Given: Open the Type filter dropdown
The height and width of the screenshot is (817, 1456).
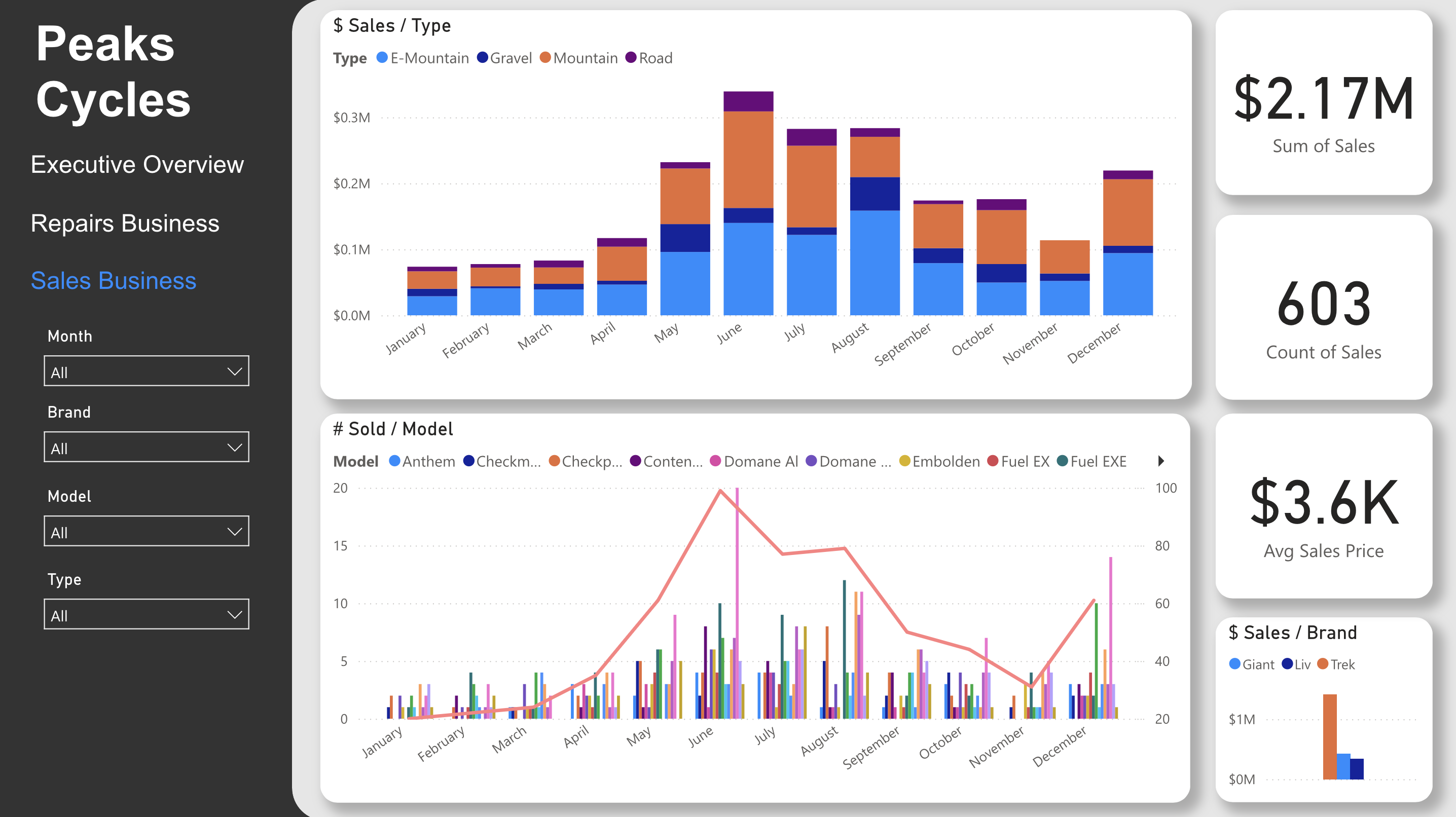Looking at the screenshot, I should [147, 614].
